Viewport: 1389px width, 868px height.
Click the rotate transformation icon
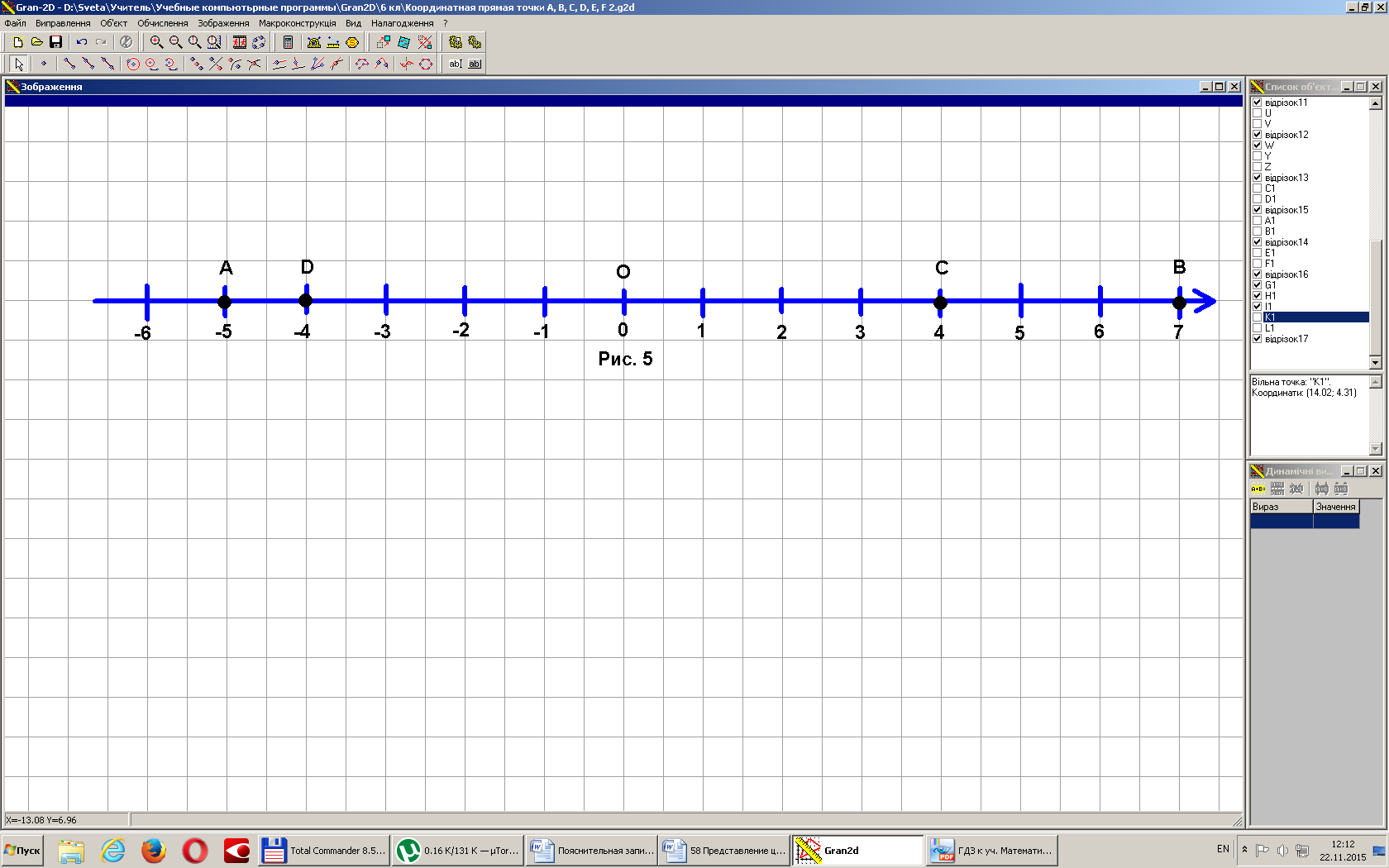pos(403,42)
